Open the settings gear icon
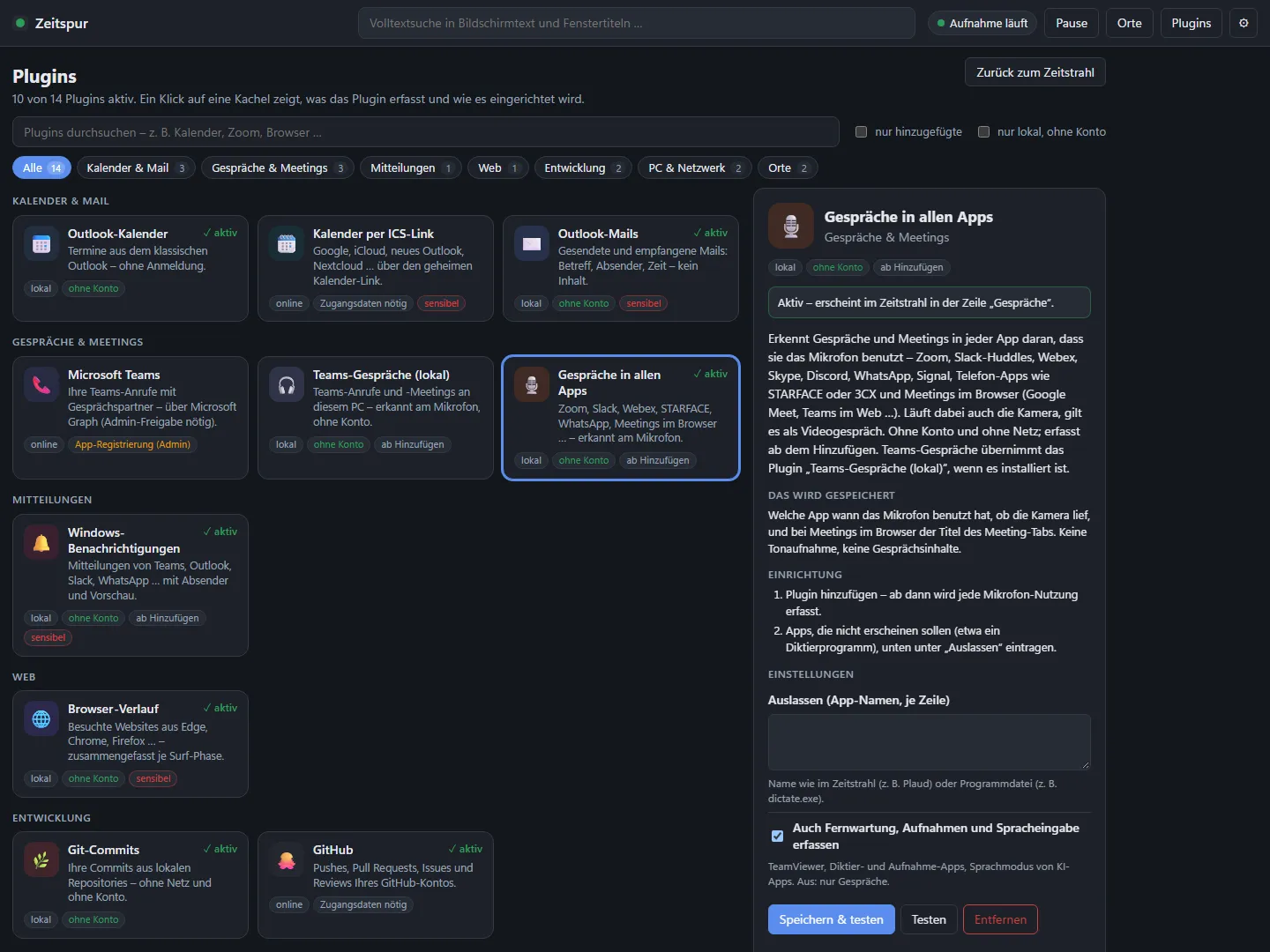The width and height of the screenshot is (1270, 952). click(1244, 23)
